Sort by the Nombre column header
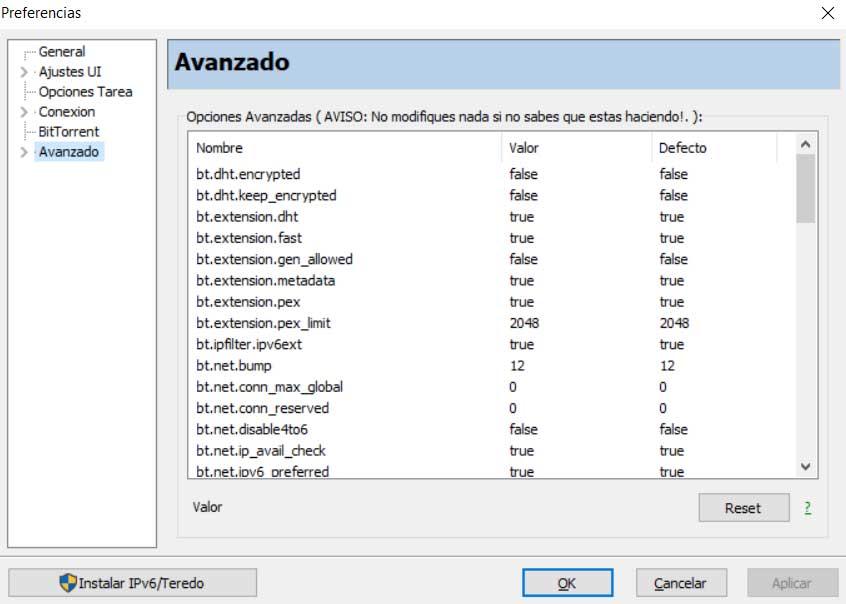The image size is (846, 604). [345, 148]
